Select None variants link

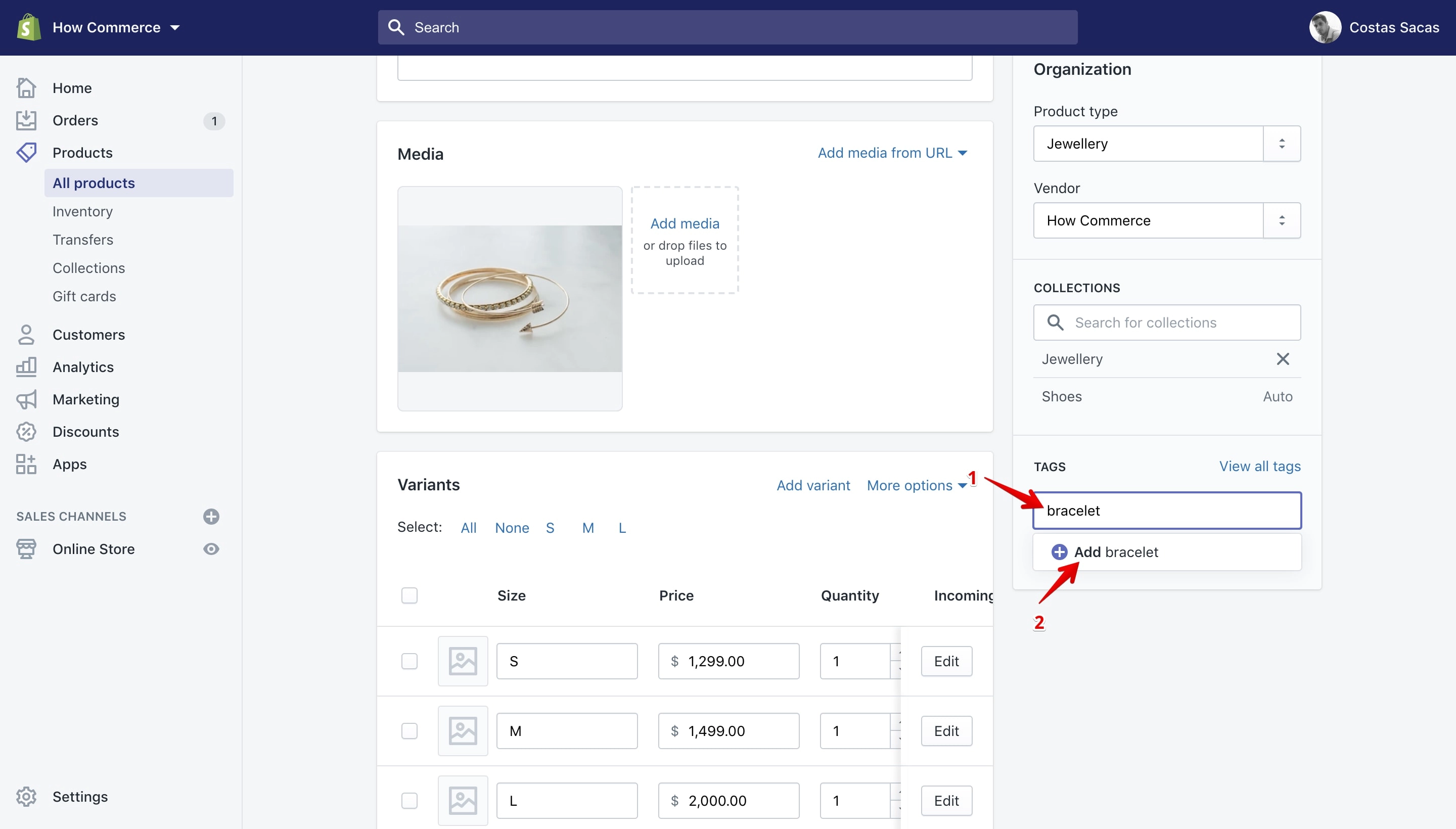click(512, 528)
